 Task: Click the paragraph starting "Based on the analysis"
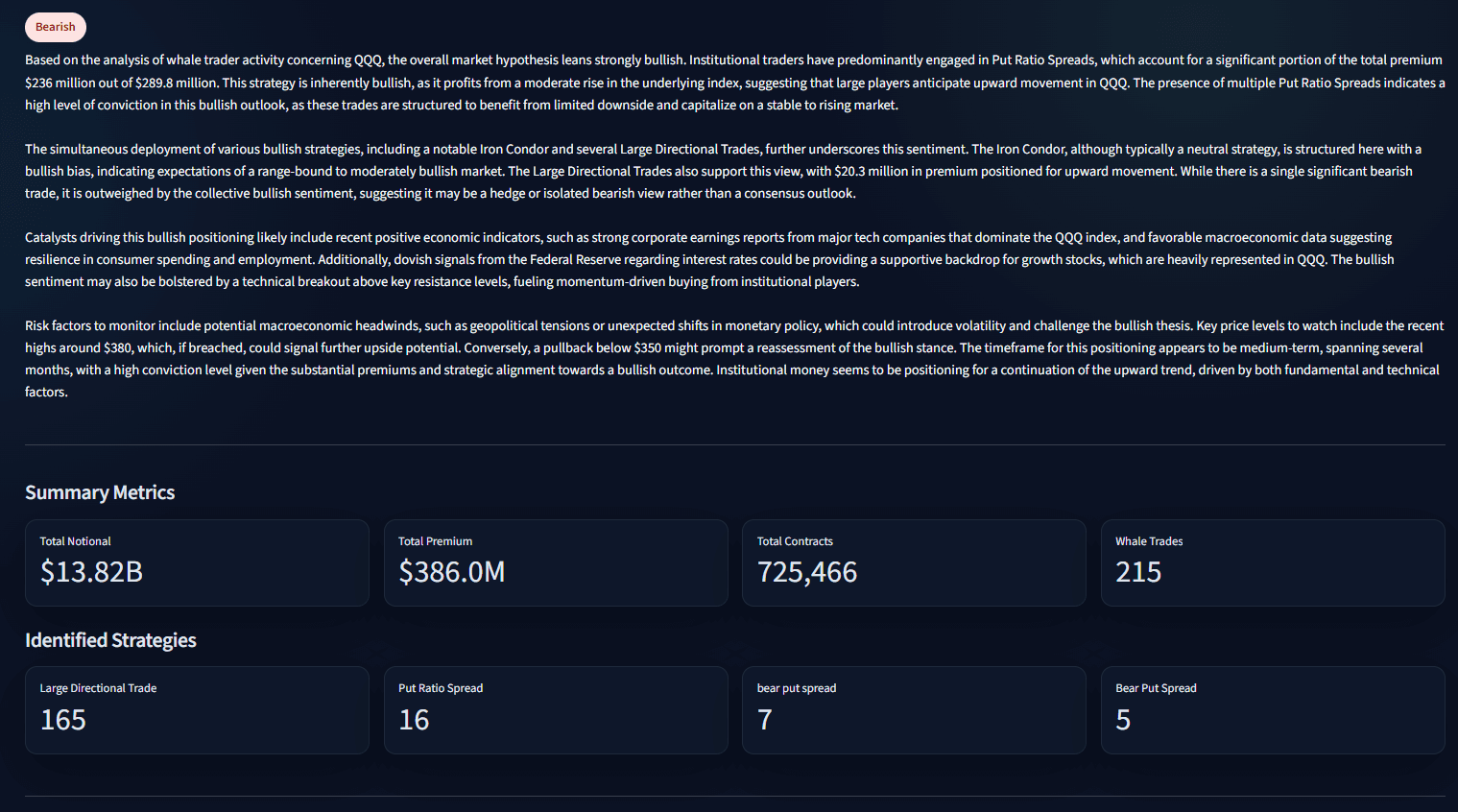(x=734, y=83)
